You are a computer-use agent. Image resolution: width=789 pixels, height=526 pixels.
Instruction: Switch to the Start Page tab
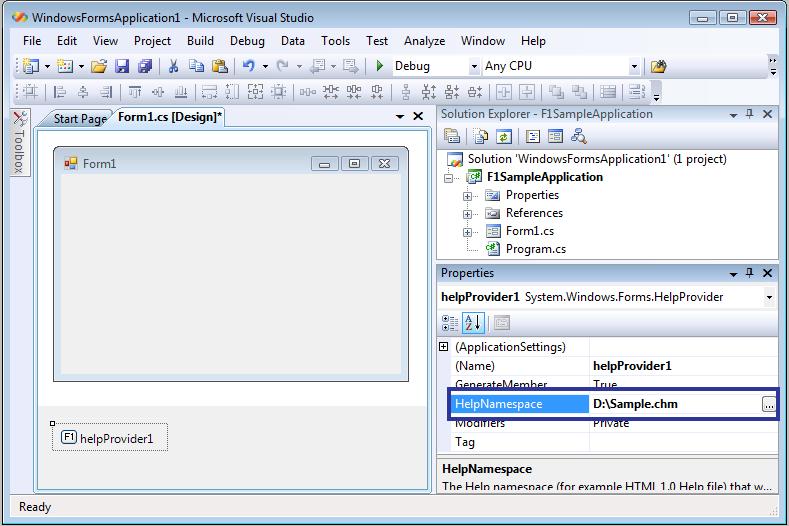click(80, 119)
